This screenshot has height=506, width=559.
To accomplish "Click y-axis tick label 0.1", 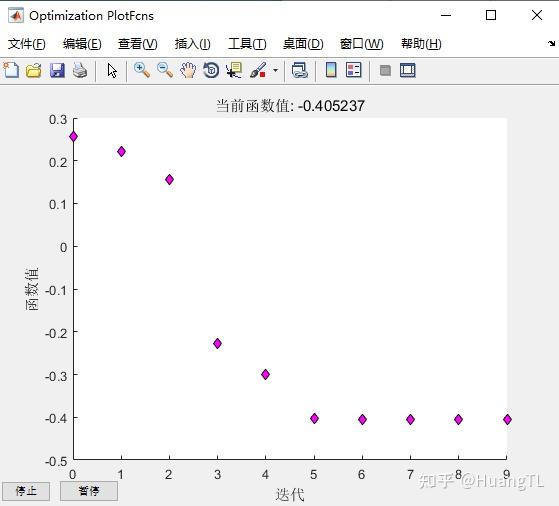I will tap(58, 205).
